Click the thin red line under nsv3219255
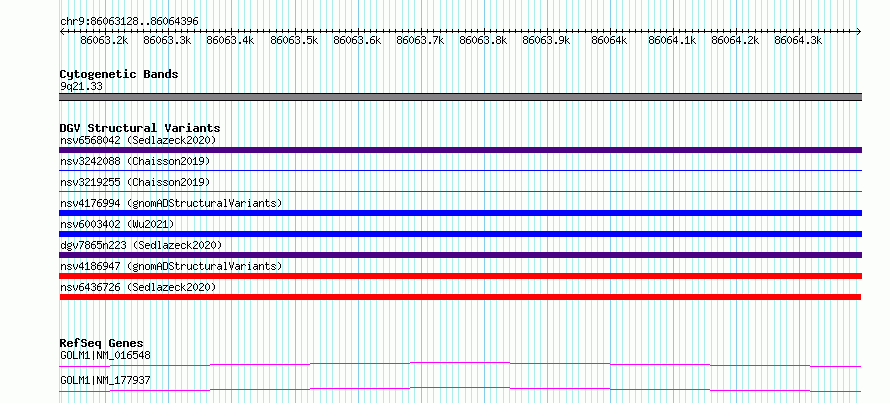Image resolution: width=890 pixels, height=403 pixels. pyautogui.click(x=460, y=191)
